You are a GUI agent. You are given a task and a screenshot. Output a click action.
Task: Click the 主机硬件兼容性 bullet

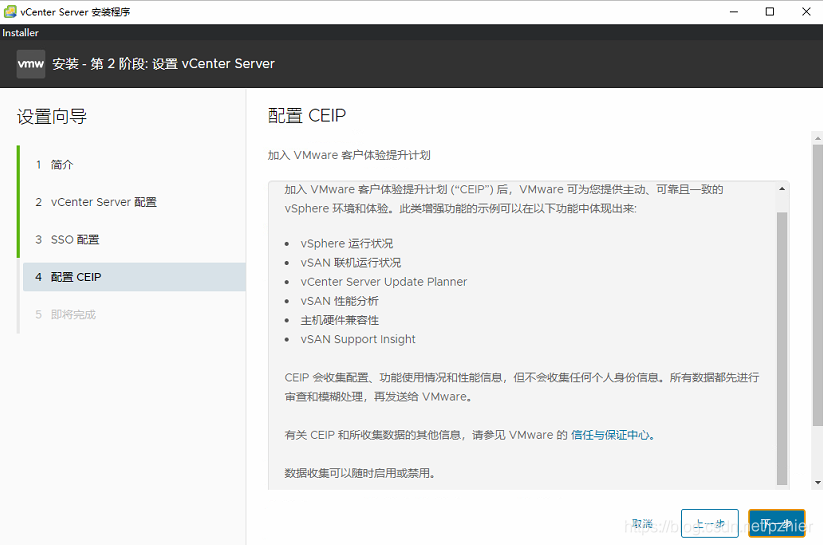pyautogui.click(x=340, y=320)
